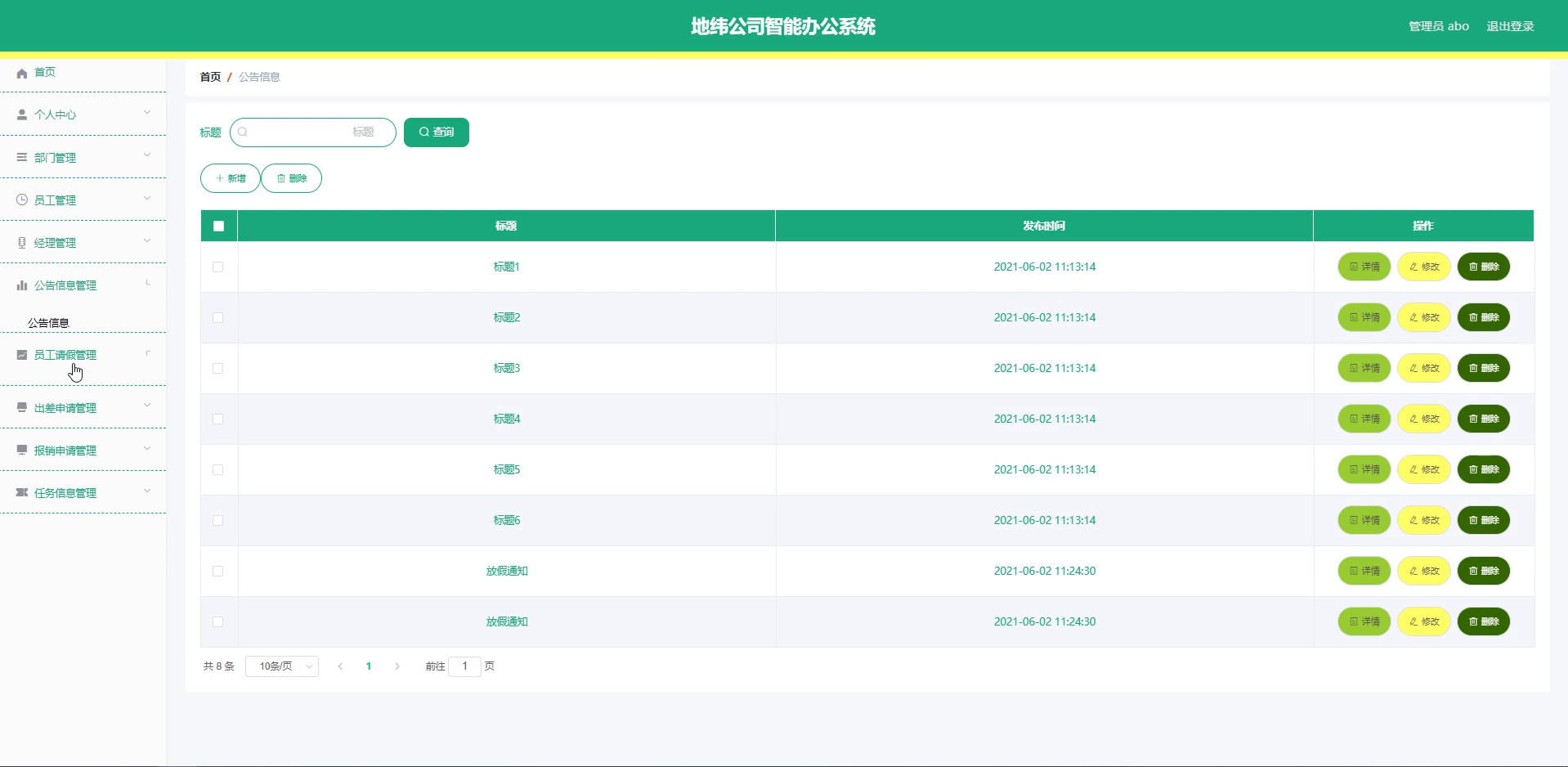Select page 1 in pagination
The height and width of the screenshot is (767, 1568).
coord(369,666)
